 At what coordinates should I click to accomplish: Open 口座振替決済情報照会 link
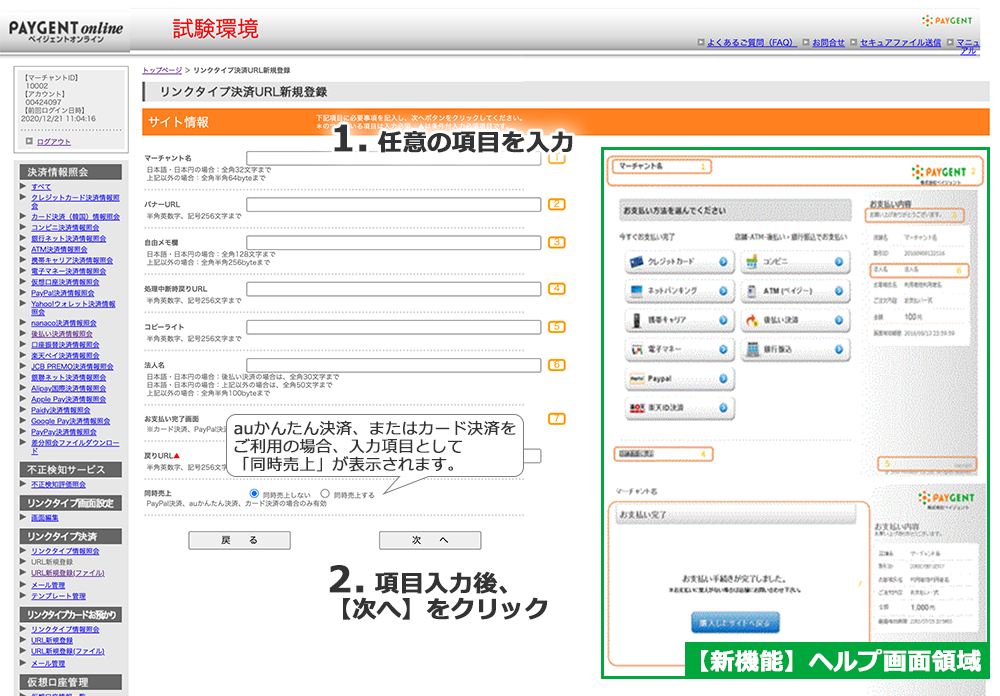pos(65,344)
